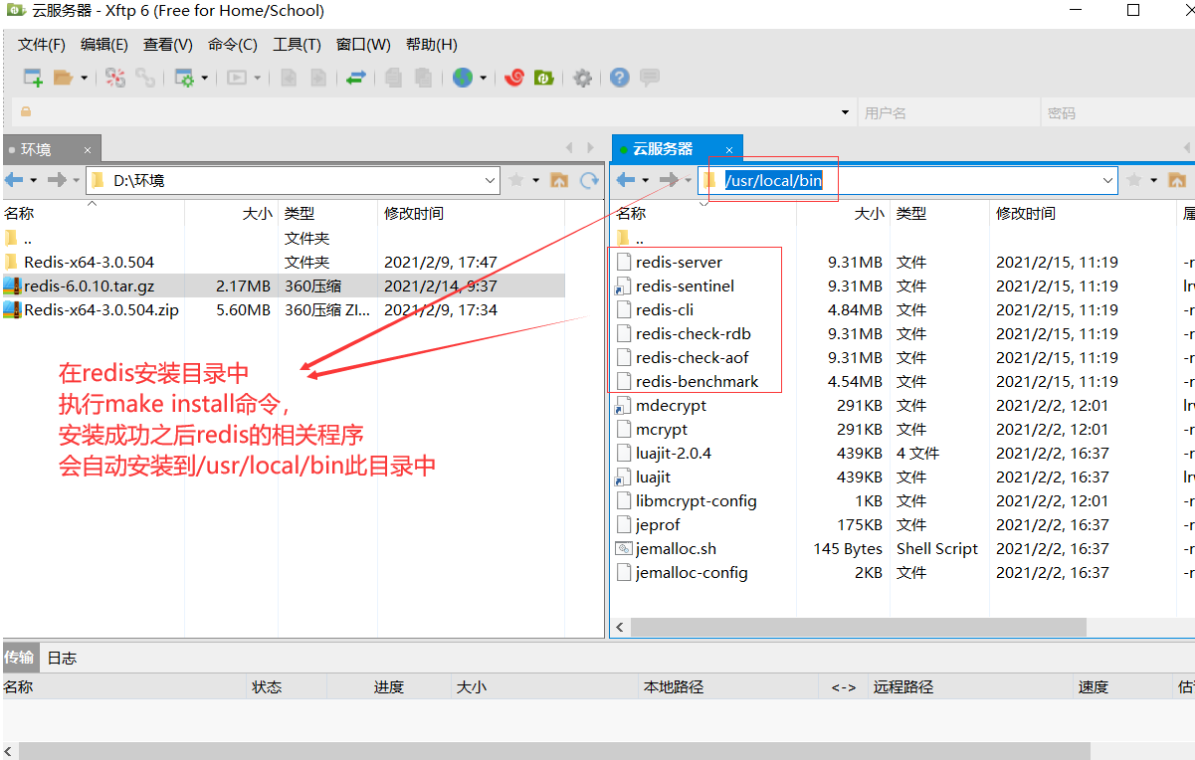Click the open session folder icon
This screenshot has height=760, width=1195.
(62, 77)
